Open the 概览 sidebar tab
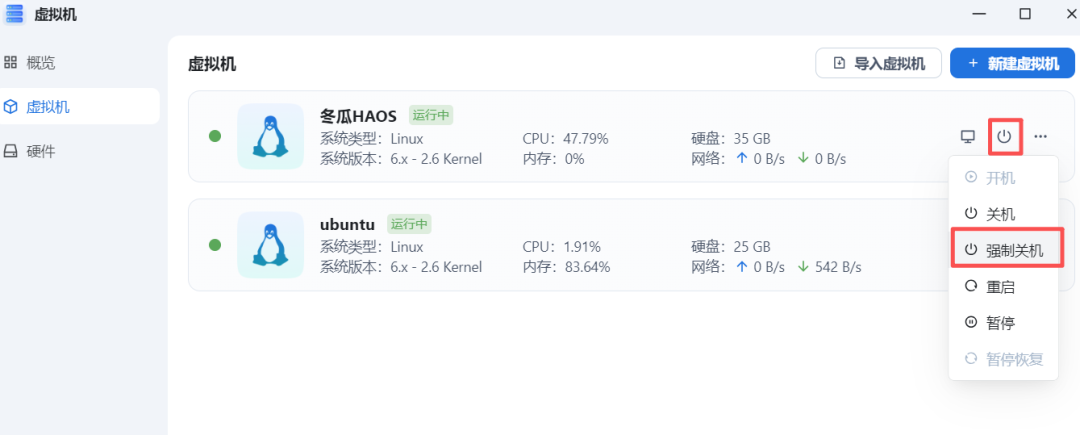This screenshot has height=435, width=1080. pos(40,63)
